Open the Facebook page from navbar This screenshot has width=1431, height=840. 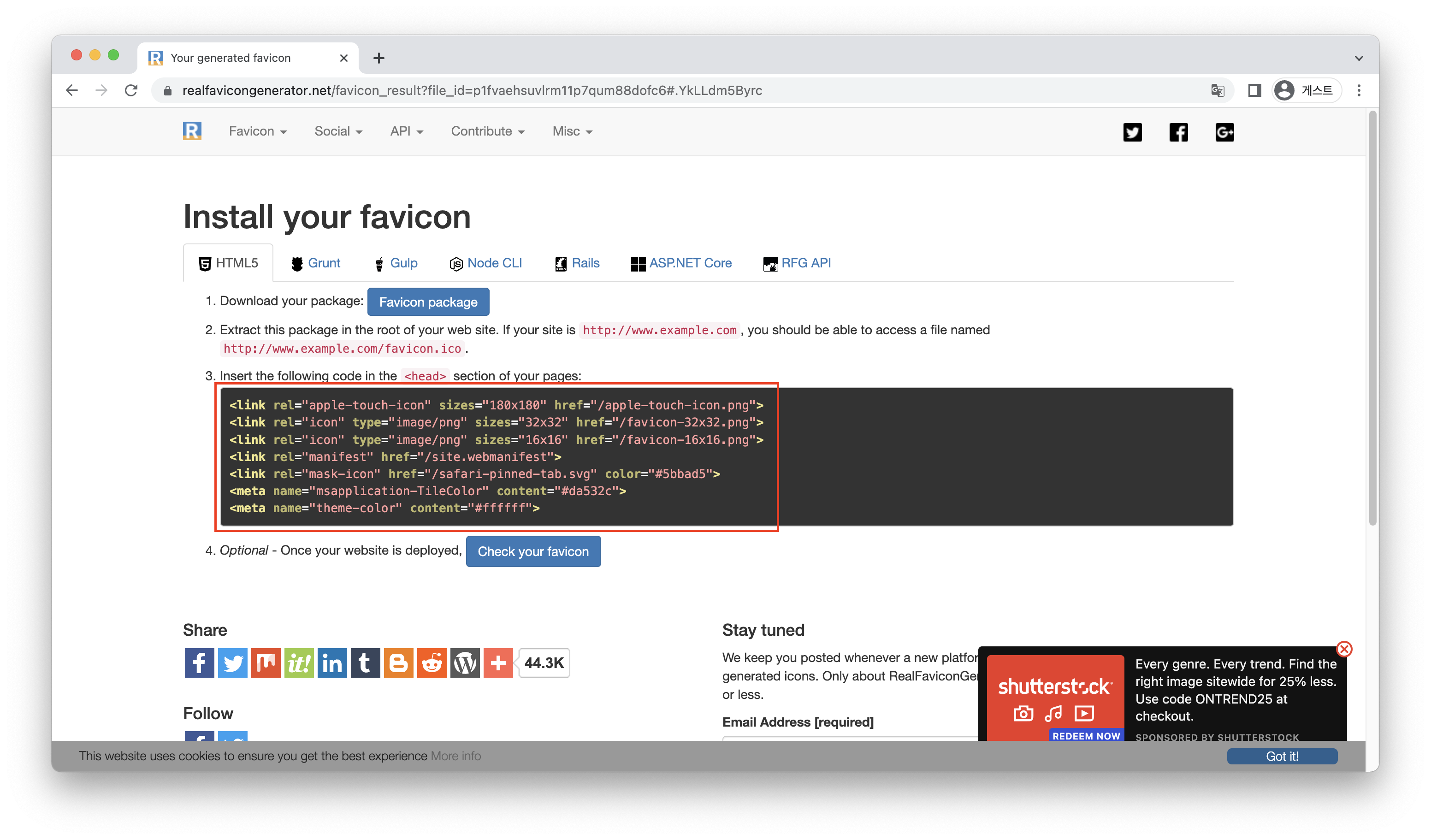click(x=1178, y=132)
